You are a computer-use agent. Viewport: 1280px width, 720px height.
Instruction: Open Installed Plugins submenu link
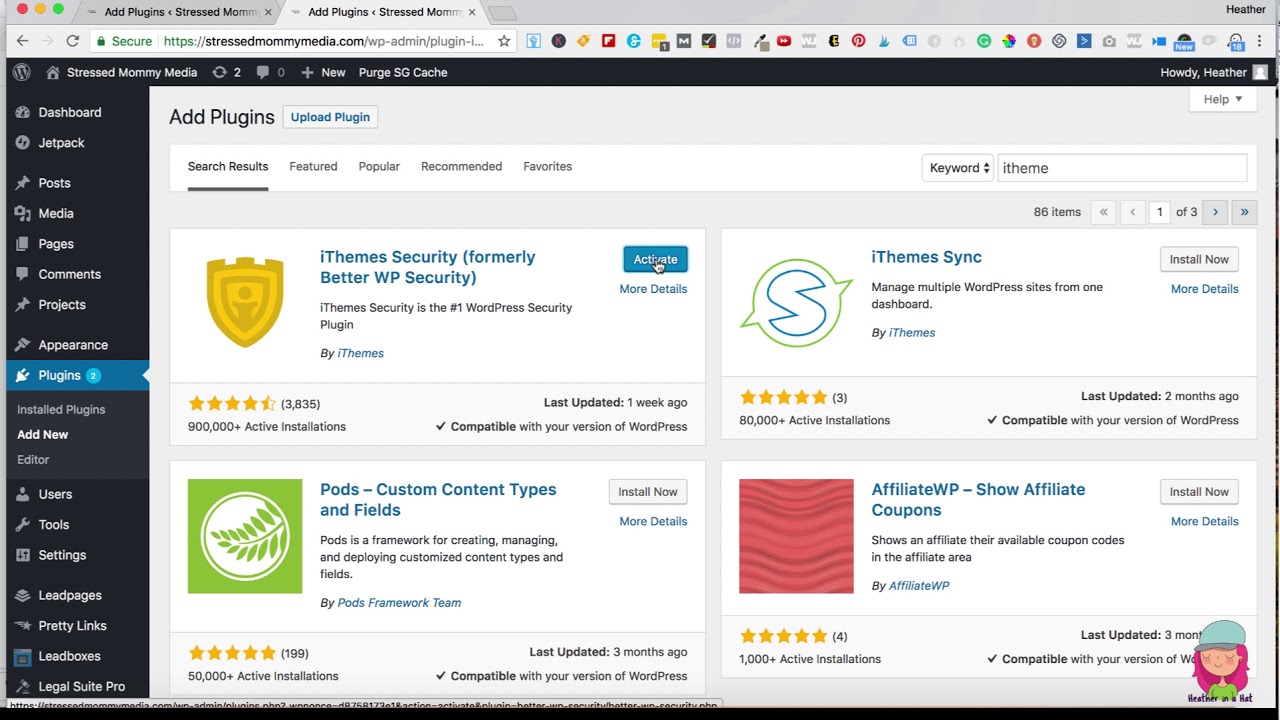61,409
